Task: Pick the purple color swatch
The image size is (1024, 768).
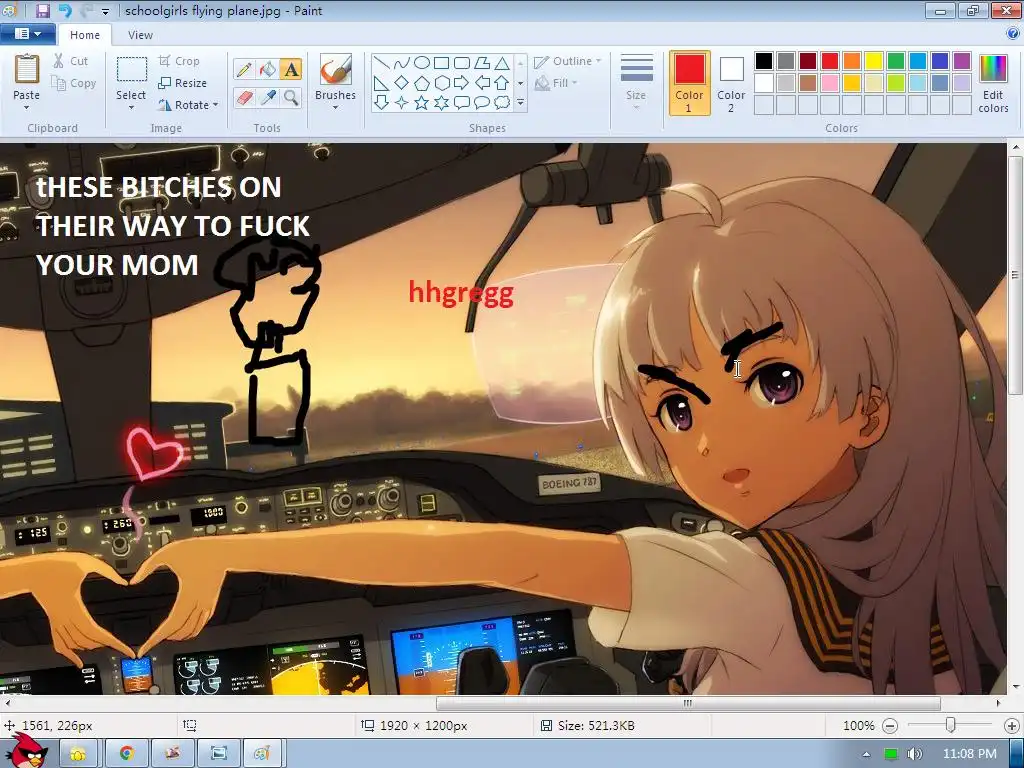Action: click(961, 61)
